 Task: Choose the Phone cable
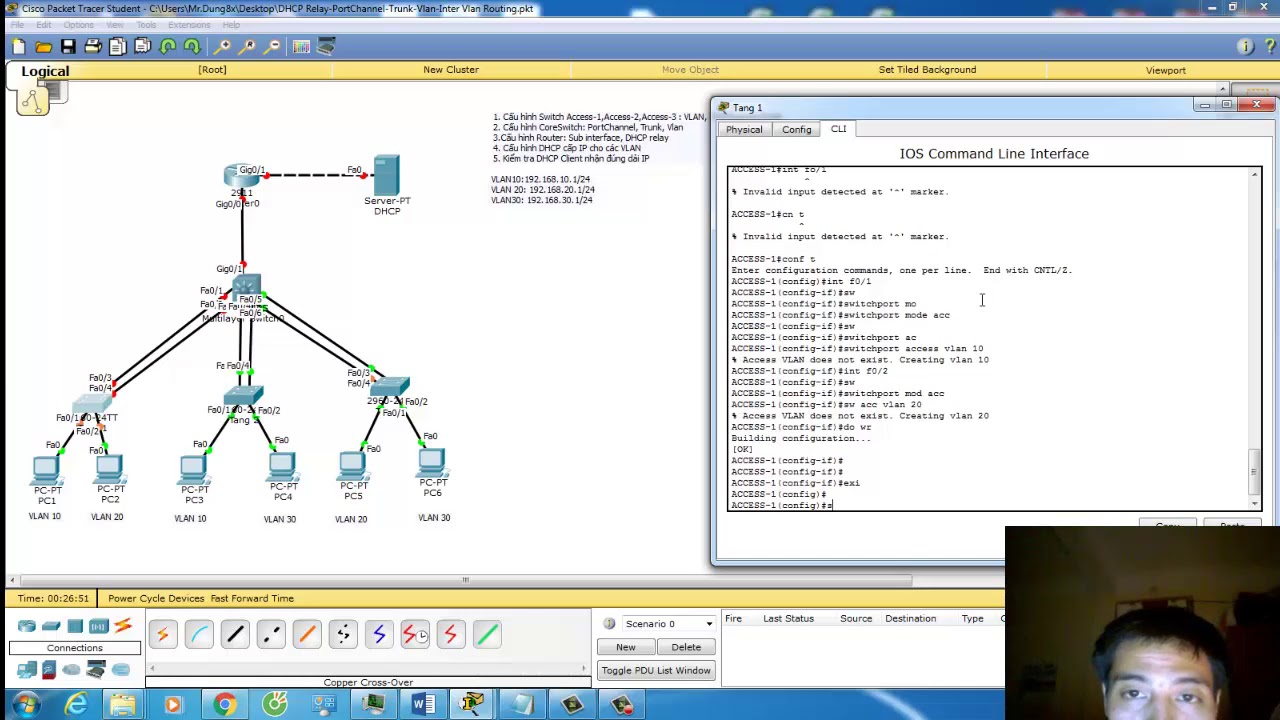[343, 634]
